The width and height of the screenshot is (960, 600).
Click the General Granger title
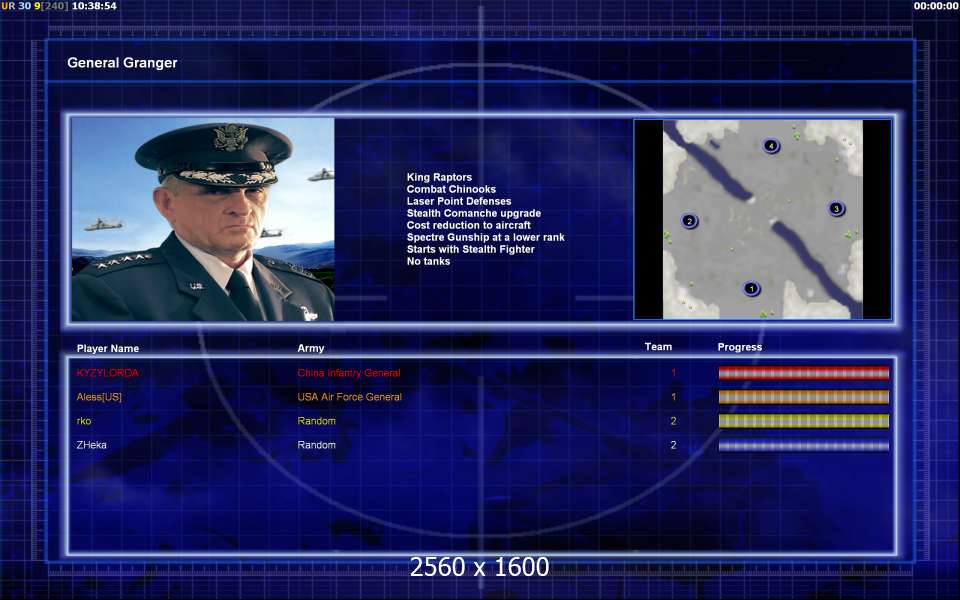coord(122,63)
